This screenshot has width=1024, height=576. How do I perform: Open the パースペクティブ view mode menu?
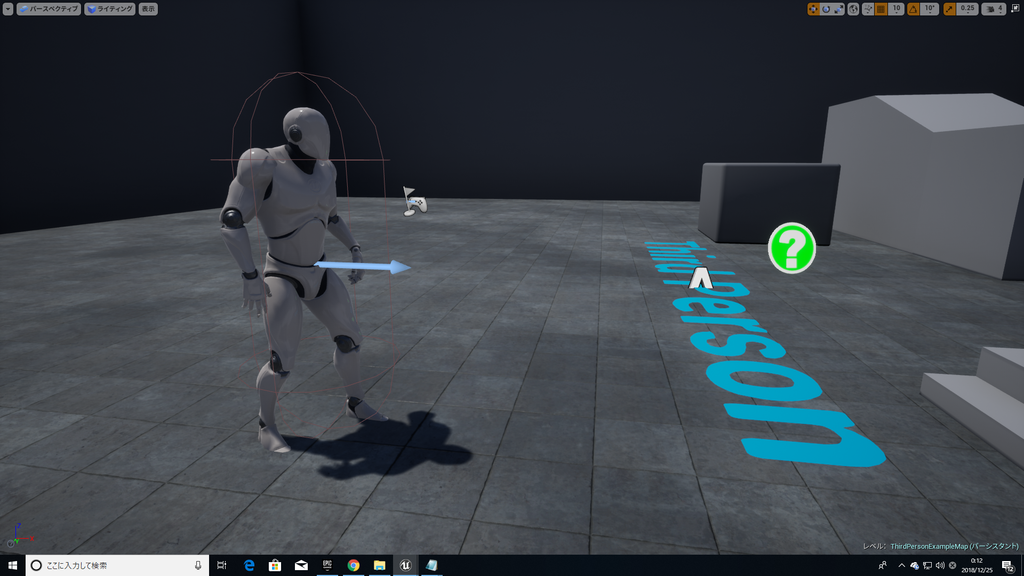(x=48, y=9)
